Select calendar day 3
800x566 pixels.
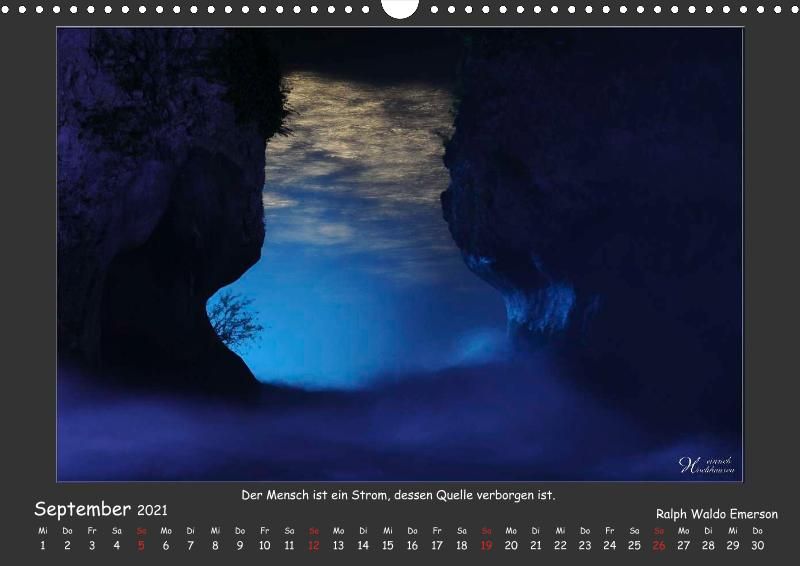point(92,545)
